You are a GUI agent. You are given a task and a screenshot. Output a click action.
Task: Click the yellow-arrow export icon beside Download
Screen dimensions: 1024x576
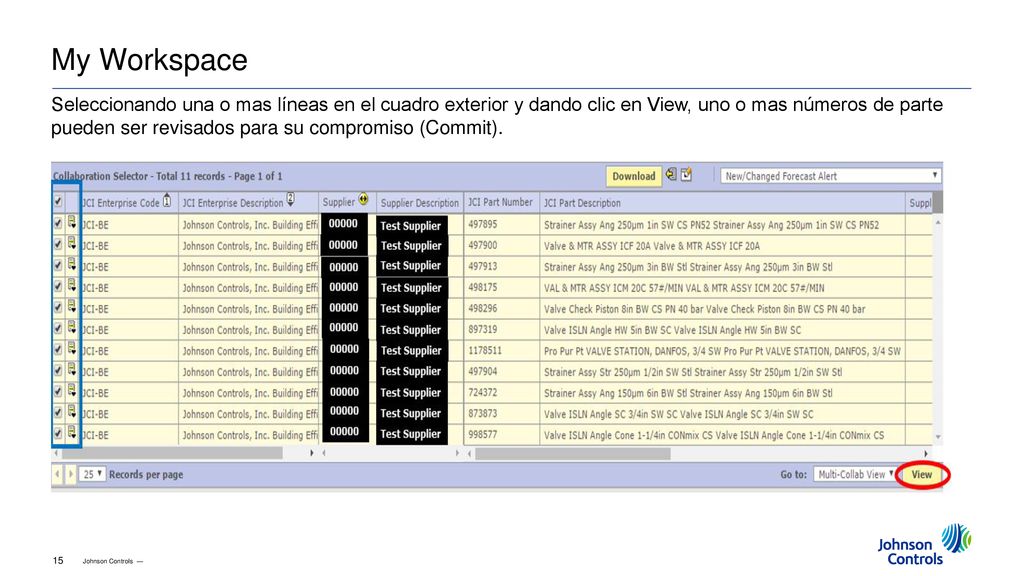[671, 175]
